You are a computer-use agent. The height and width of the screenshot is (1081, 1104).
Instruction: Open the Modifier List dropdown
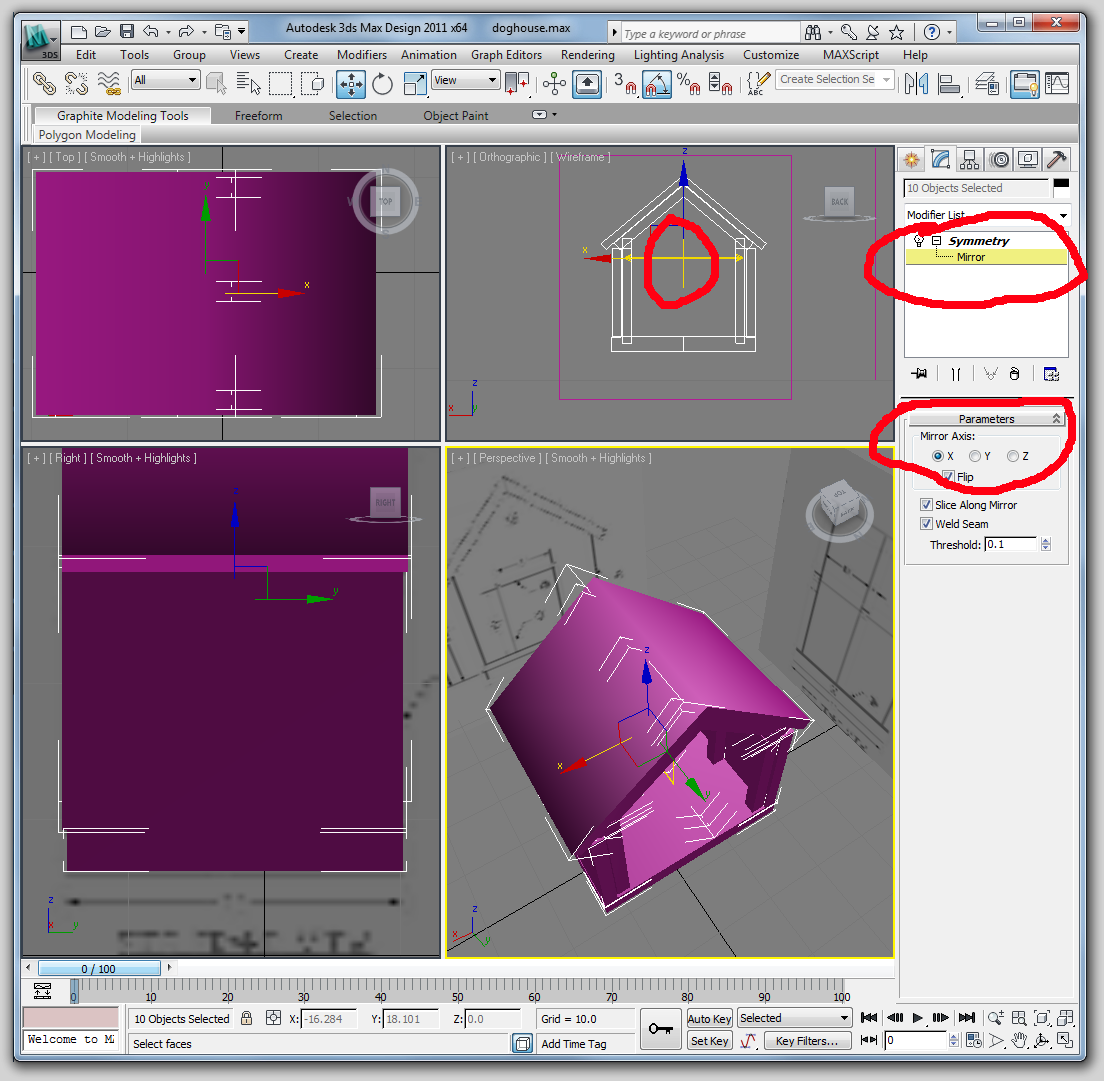986,215
